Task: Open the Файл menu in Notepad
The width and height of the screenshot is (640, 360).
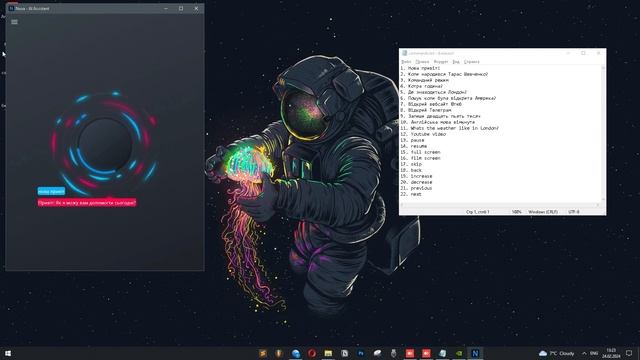Action: tap(407, 62)
